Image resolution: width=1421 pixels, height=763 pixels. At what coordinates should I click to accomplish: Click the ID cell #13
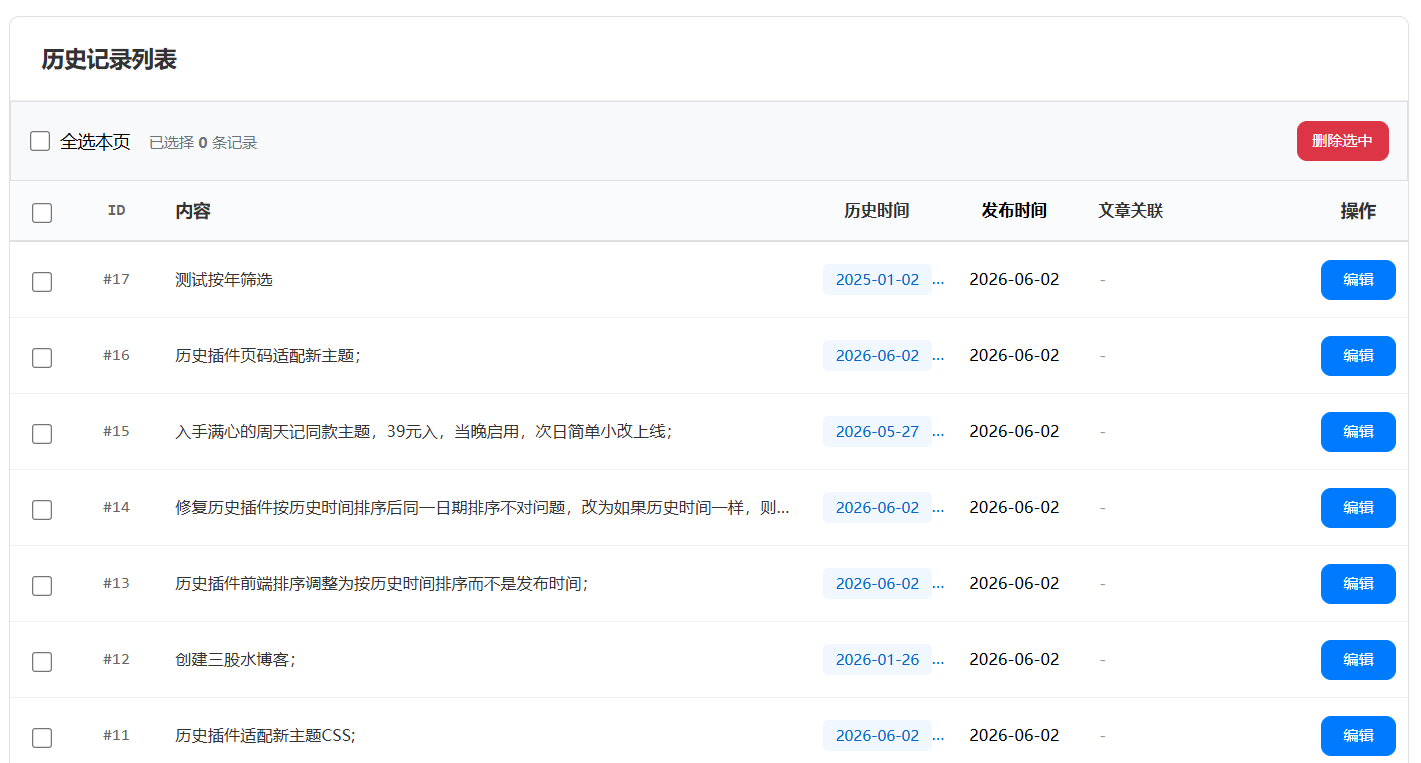[117, 583]
